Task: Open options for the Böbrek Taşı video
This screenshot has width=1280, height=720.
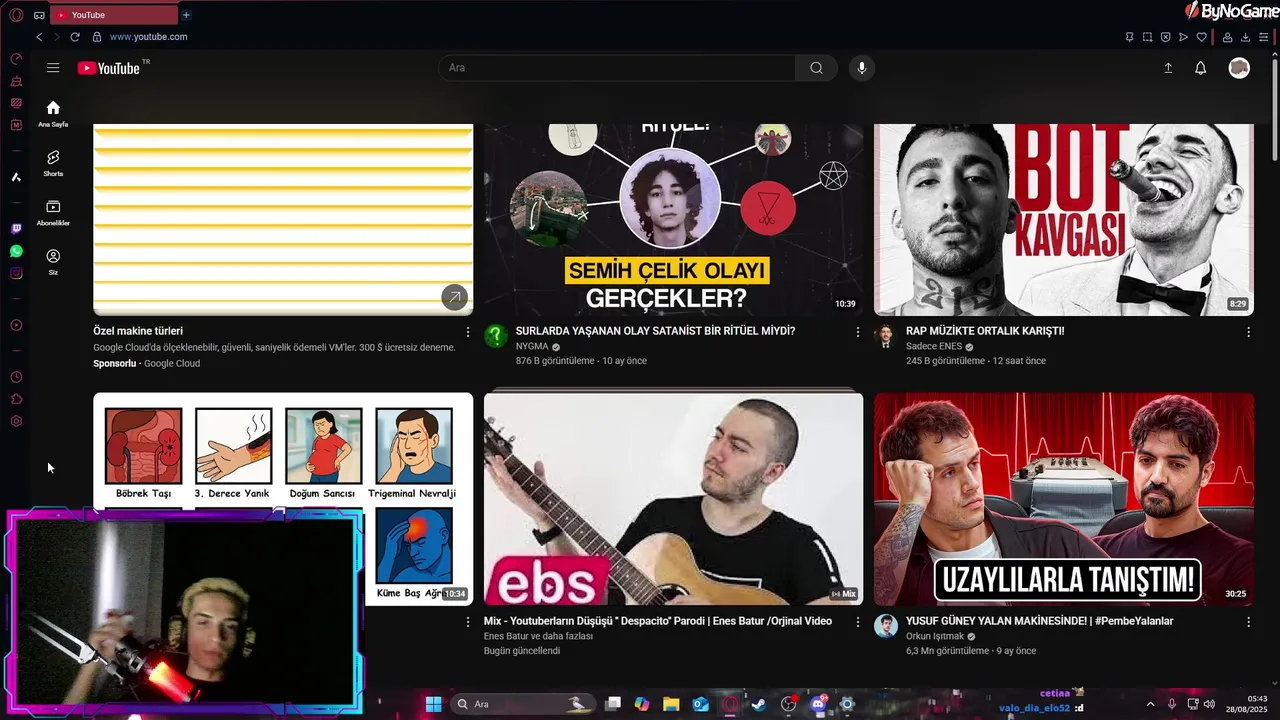Action: pos(467,622)
